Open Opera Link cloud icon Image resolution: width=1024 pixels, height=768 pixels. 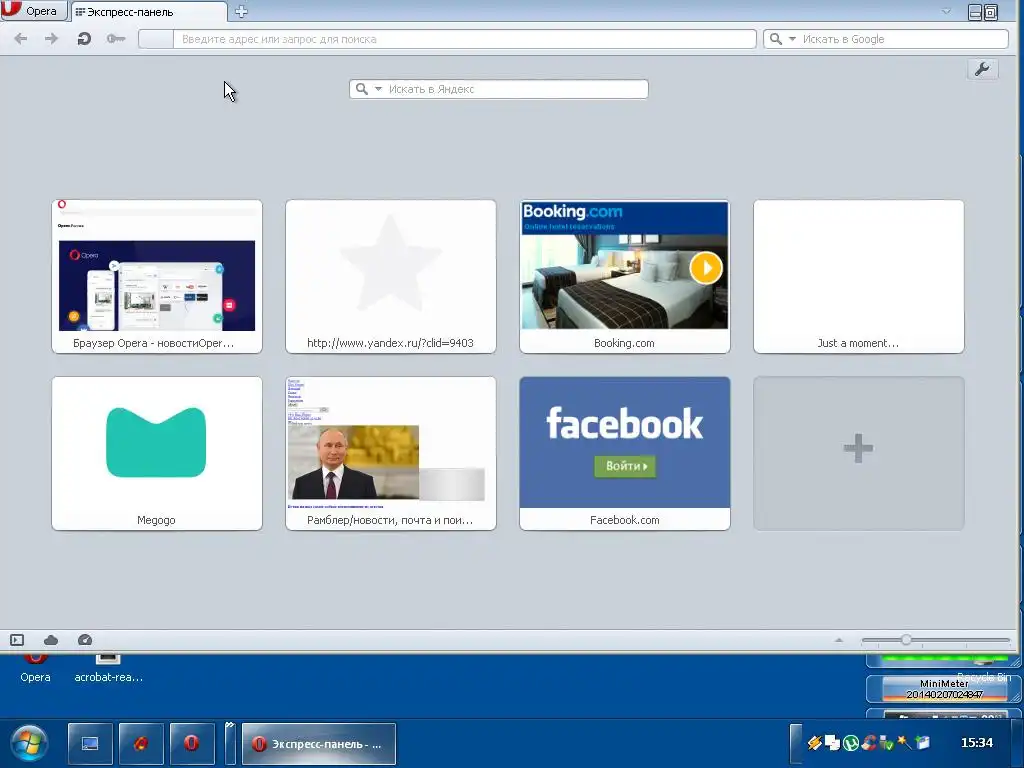[x=51, y=640]
